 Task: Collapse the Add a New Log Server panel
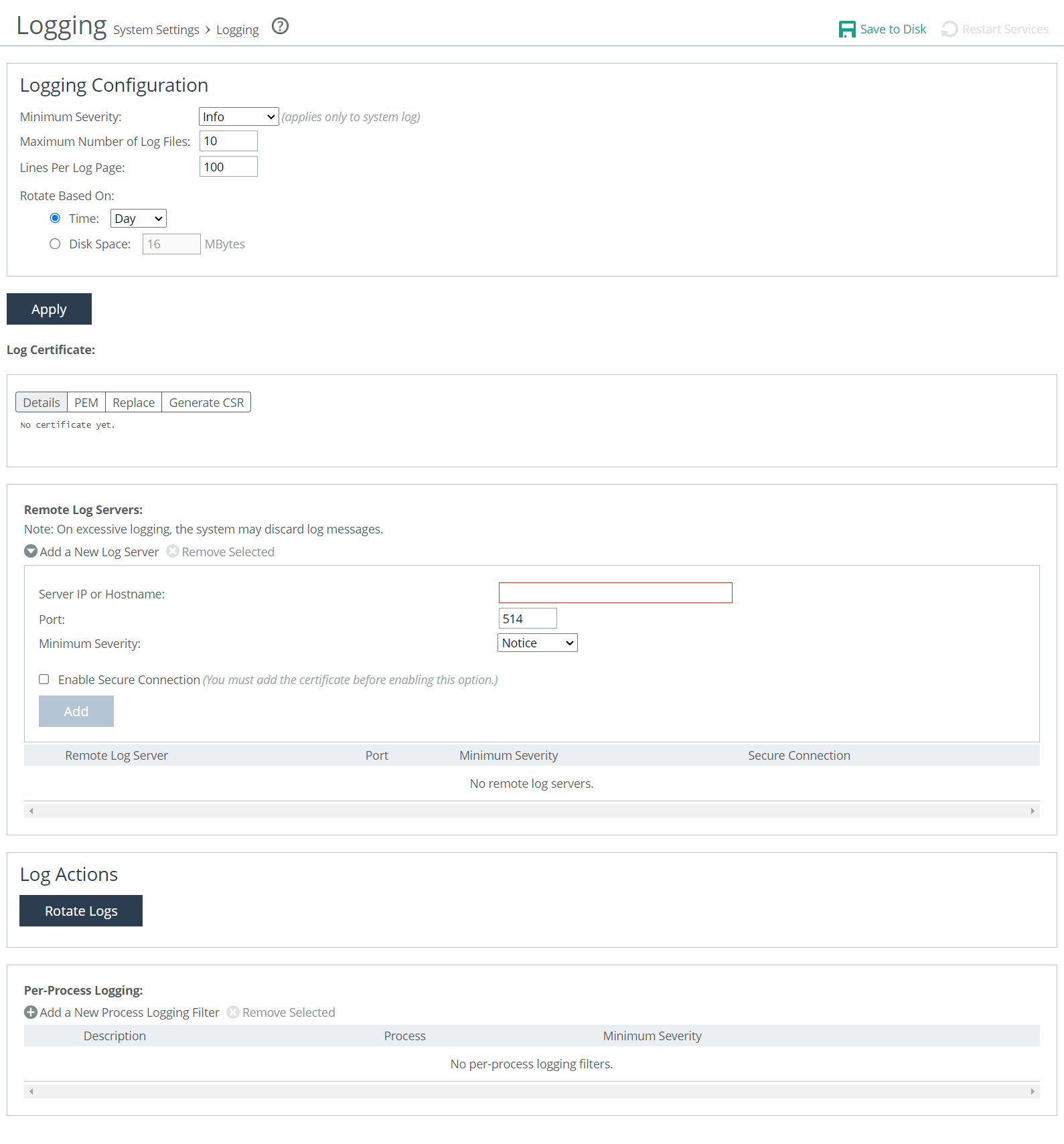[x=31, y=552]
